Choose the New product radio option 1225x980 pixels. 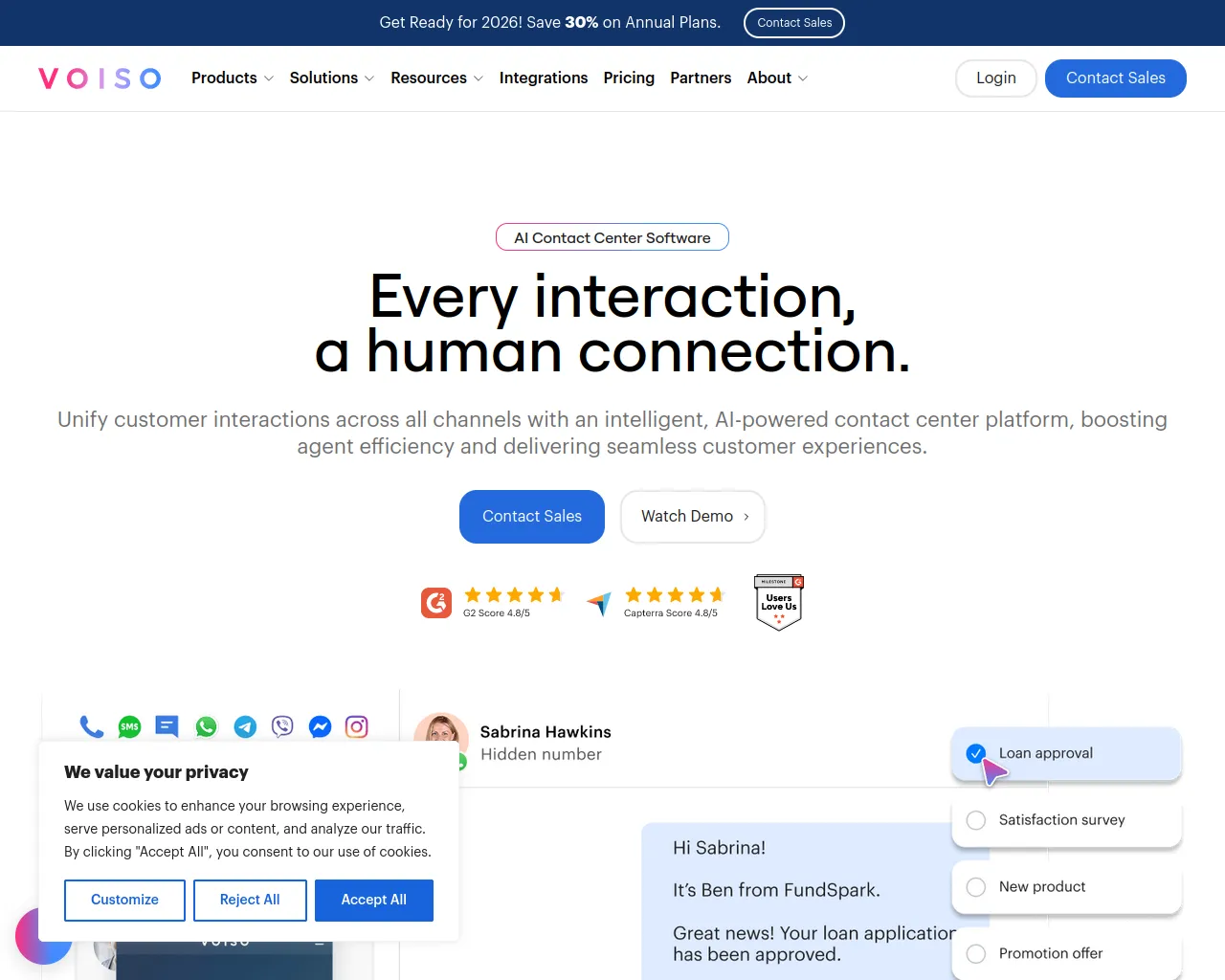click(x=976, y=887)
